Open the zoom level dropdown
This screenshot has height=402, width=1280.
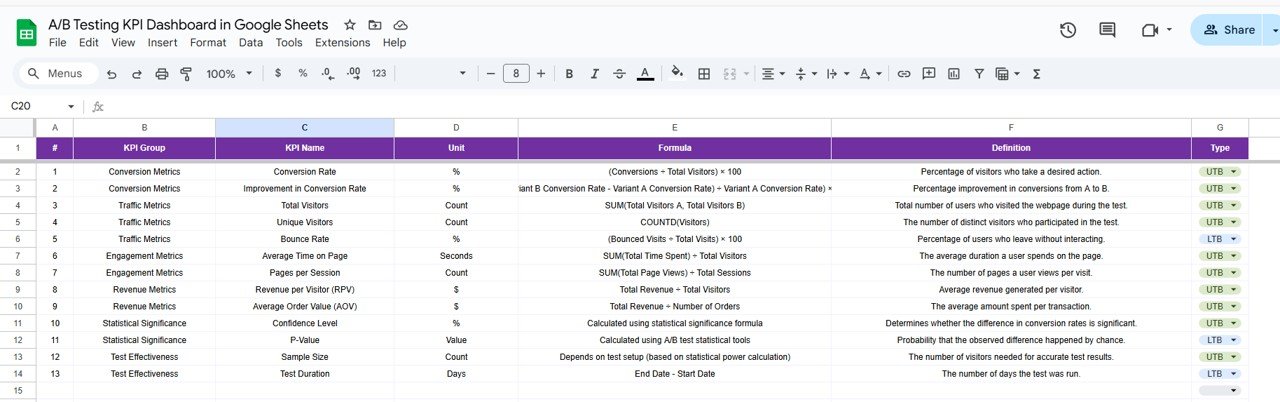coord(228,74)
